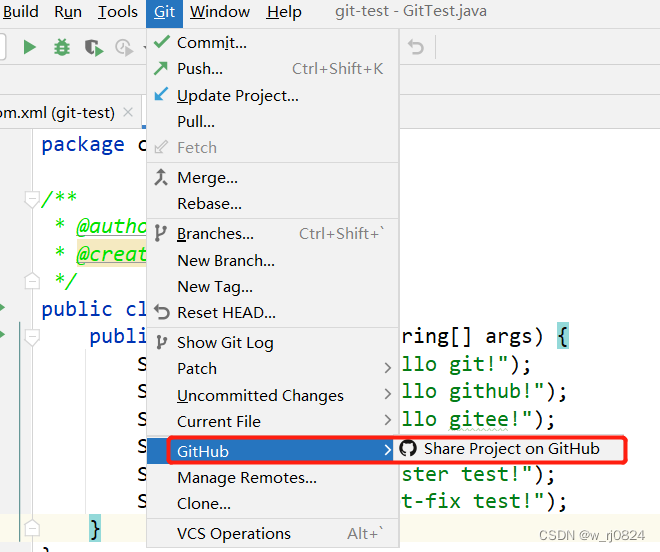Click the Merge arrows icon
This screenshot has width=660, height=552.
tap(161, 177)
